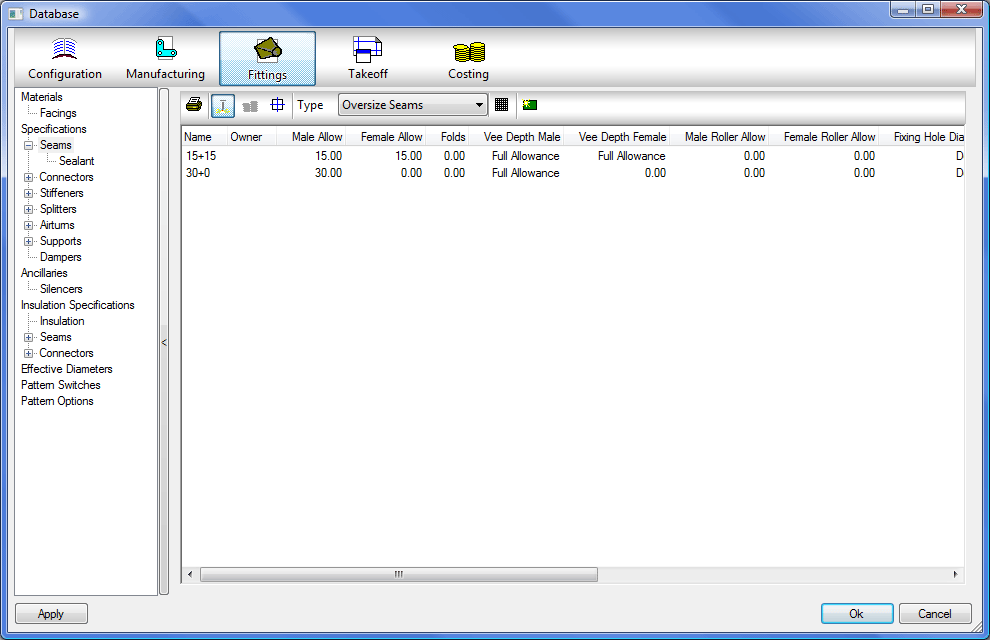Select the 15+15 seam row
Screen dimensions: 990x640
[573, 156]
